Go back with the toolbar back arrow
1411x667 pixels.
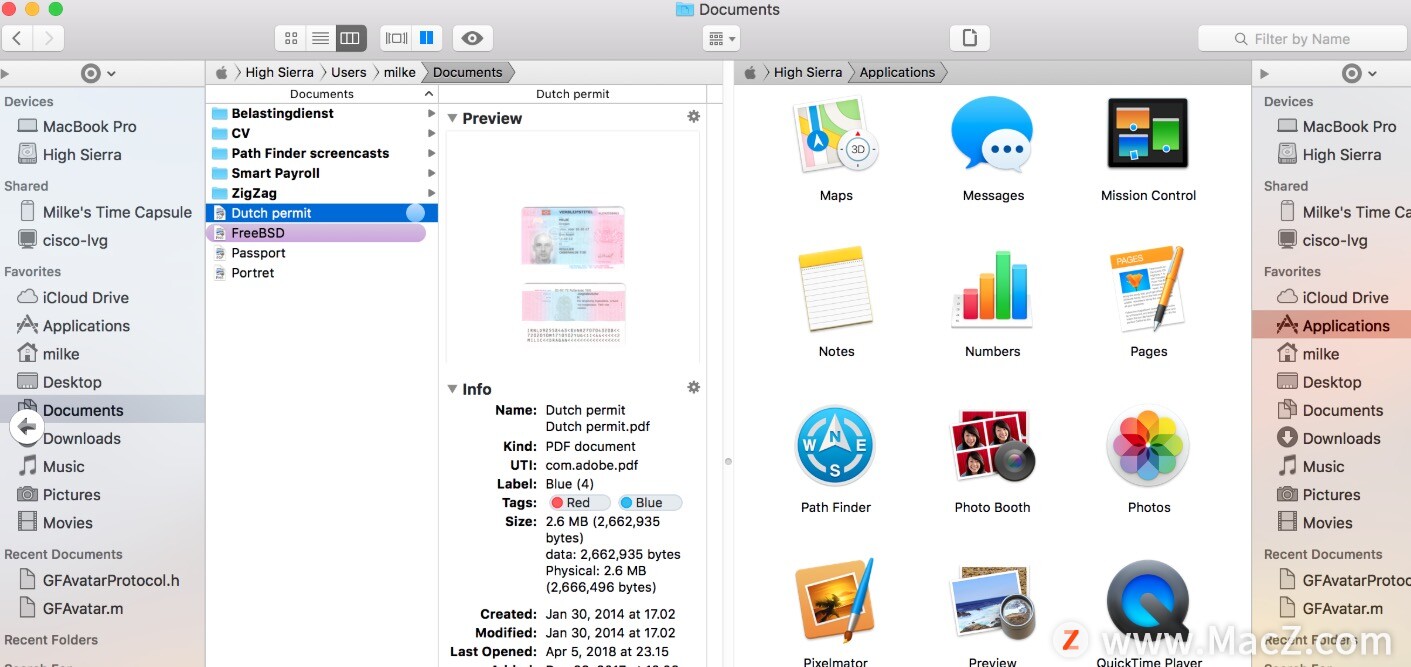coord(18,38)
